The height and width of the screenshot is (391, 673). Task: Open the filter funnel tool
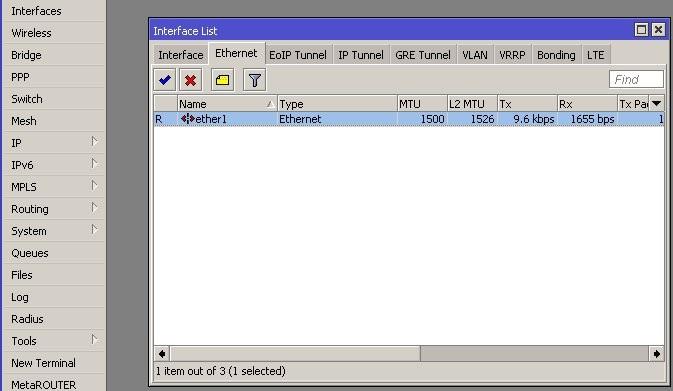coord(255,80)
